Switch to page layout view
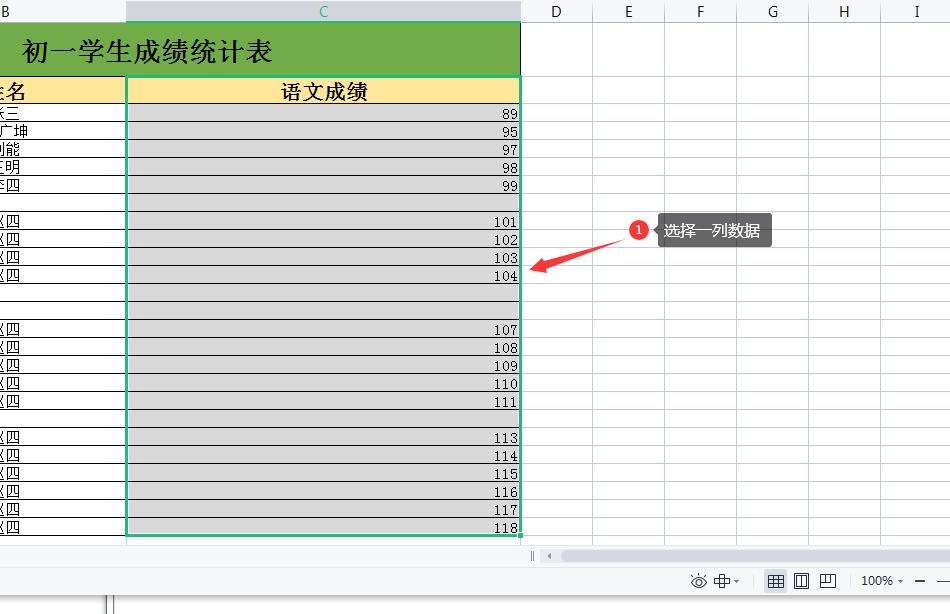Image resolution: width=950 pixels, height=614 pixels. [802, 581]
